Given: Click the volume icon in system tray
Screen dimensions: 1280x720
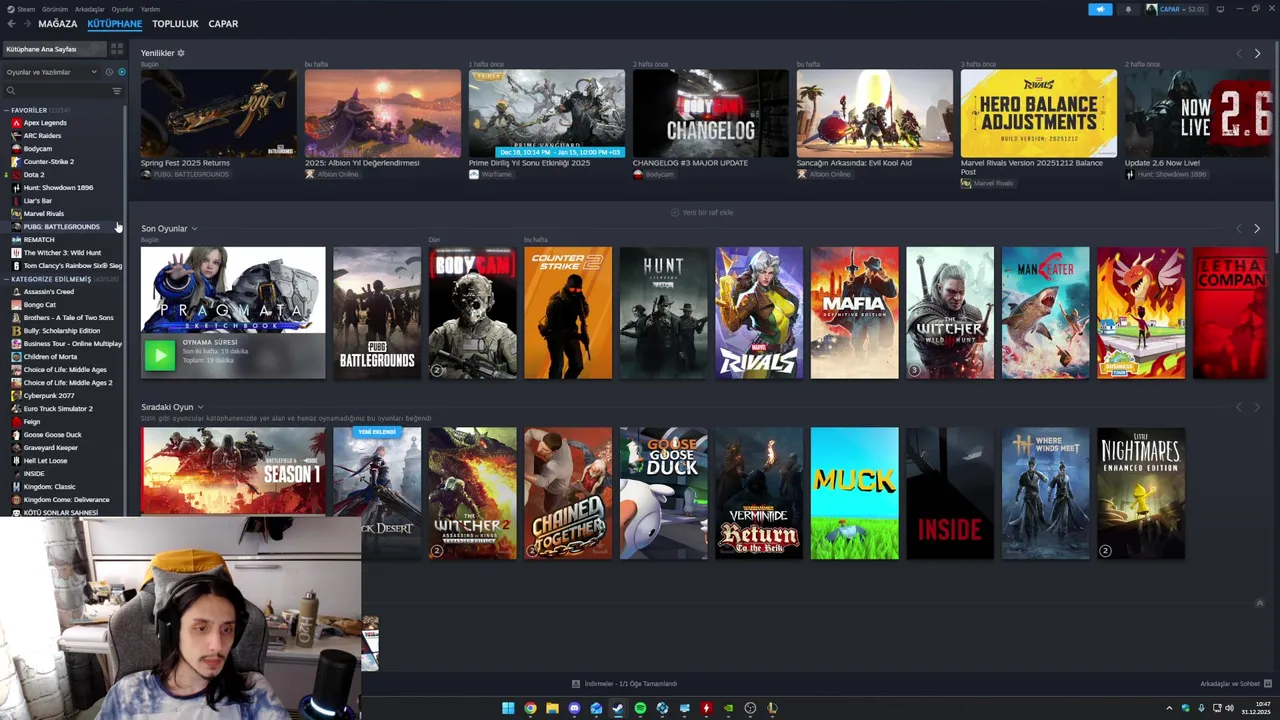Looking at the screenshot, I should pyautogui.click(x=1229, y=708).
